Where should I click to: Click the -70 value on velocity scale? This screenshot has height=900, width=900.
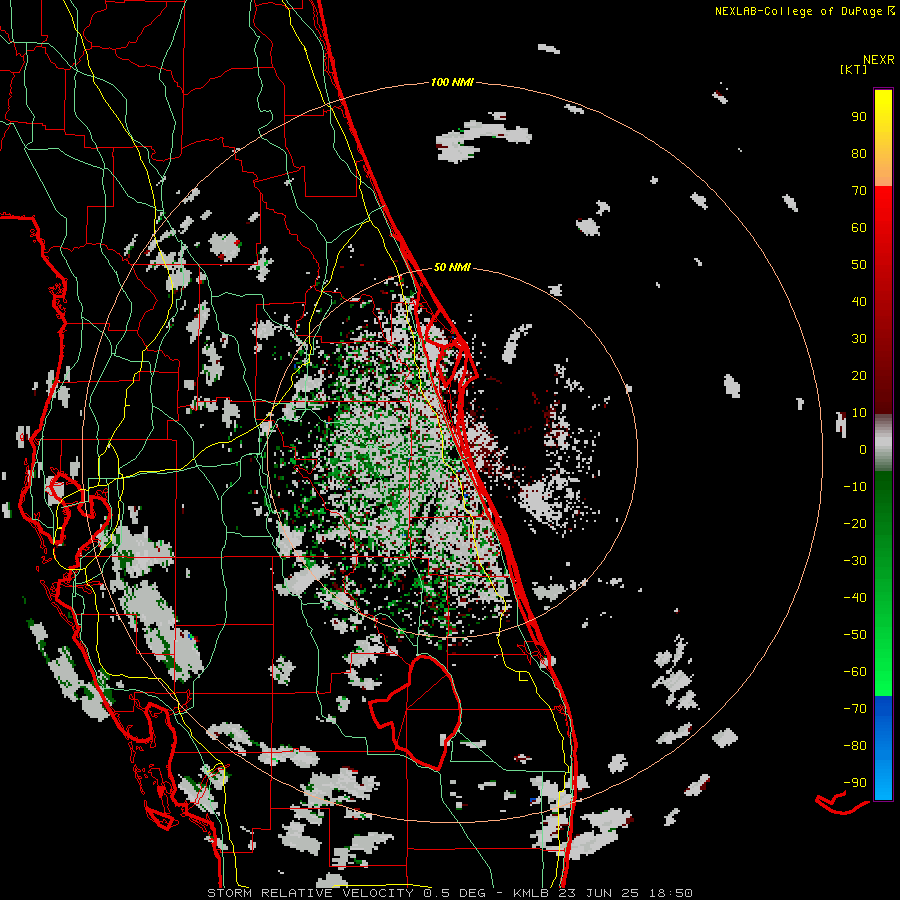(x=855, y=709)
